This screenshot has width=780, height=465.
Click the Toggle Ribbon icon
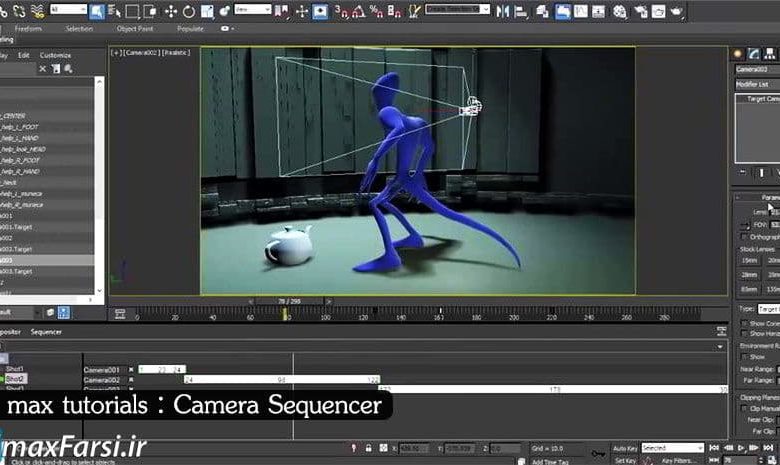point(563,11)
